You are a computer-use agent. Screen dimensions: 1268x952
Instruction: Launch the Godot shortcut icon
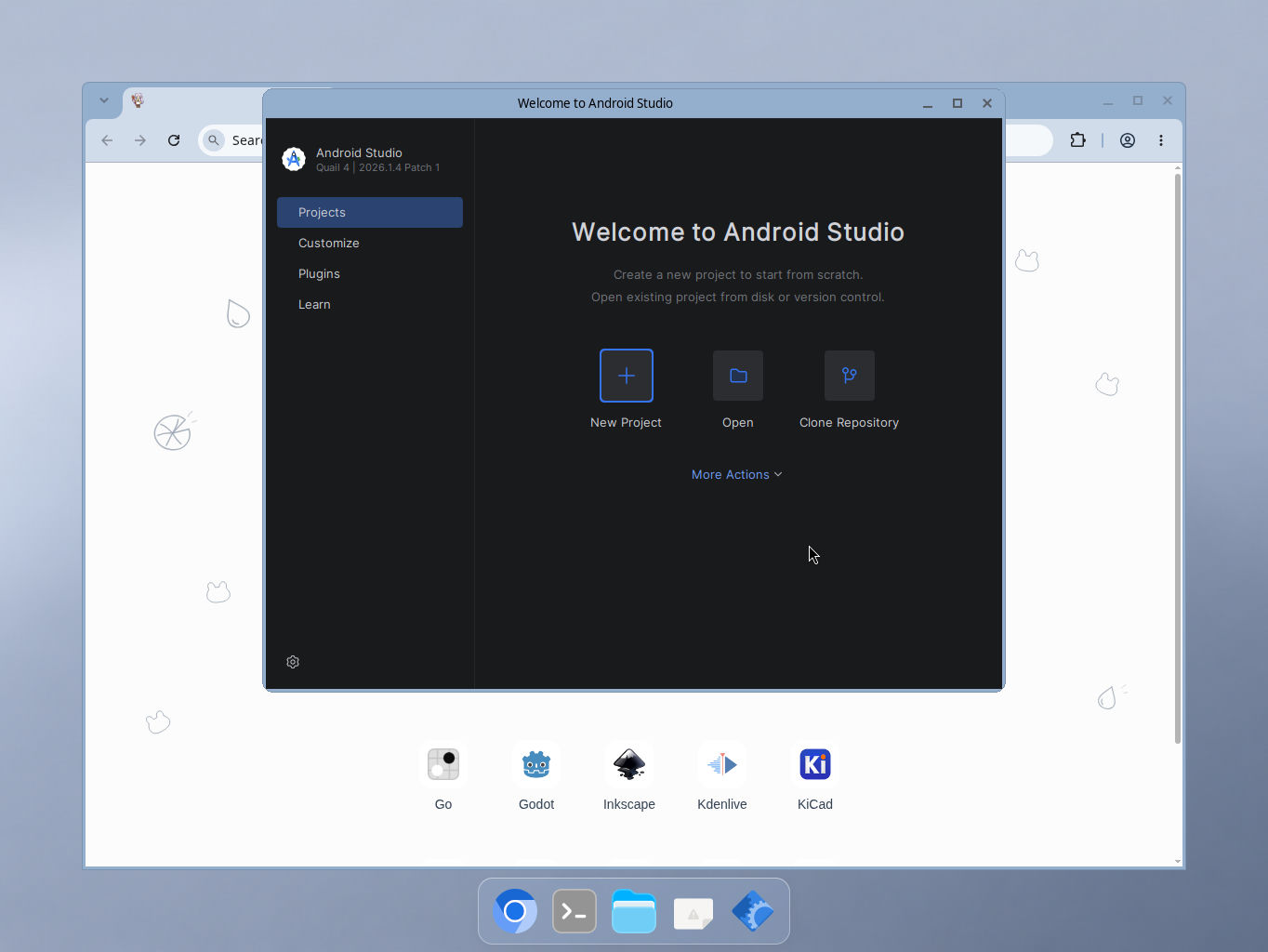click(536, 764)
